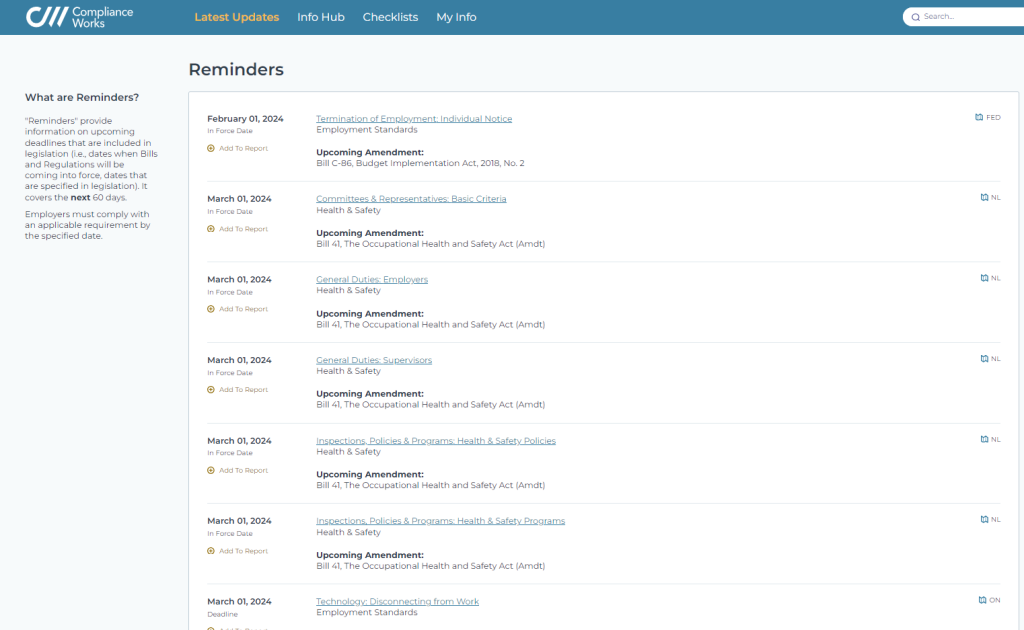Click the NL icon for General Duties: Employers
Viewport: 1024px width, 630px height.
coord(984,278)
